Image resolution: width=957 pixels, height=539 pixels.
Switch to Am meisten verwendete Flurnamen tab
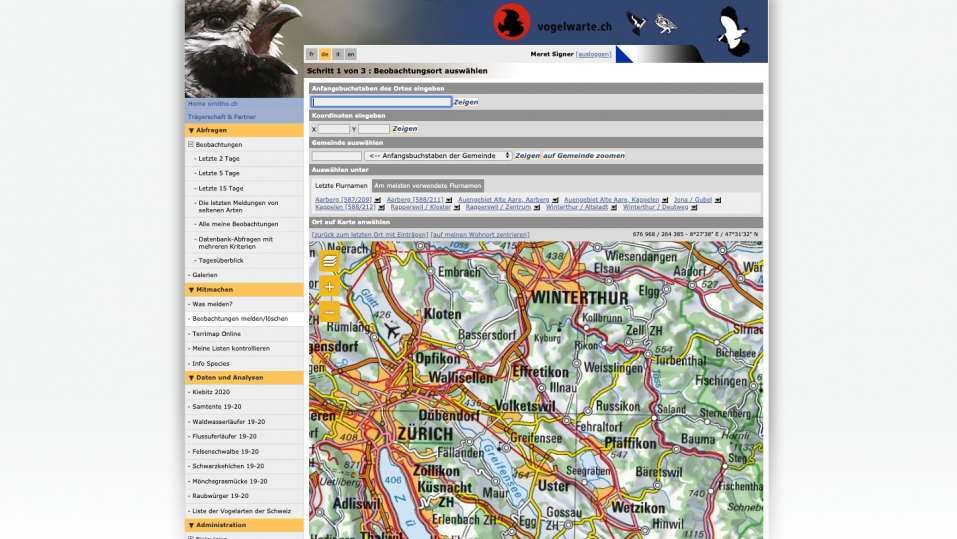click(x=427, y=185)
